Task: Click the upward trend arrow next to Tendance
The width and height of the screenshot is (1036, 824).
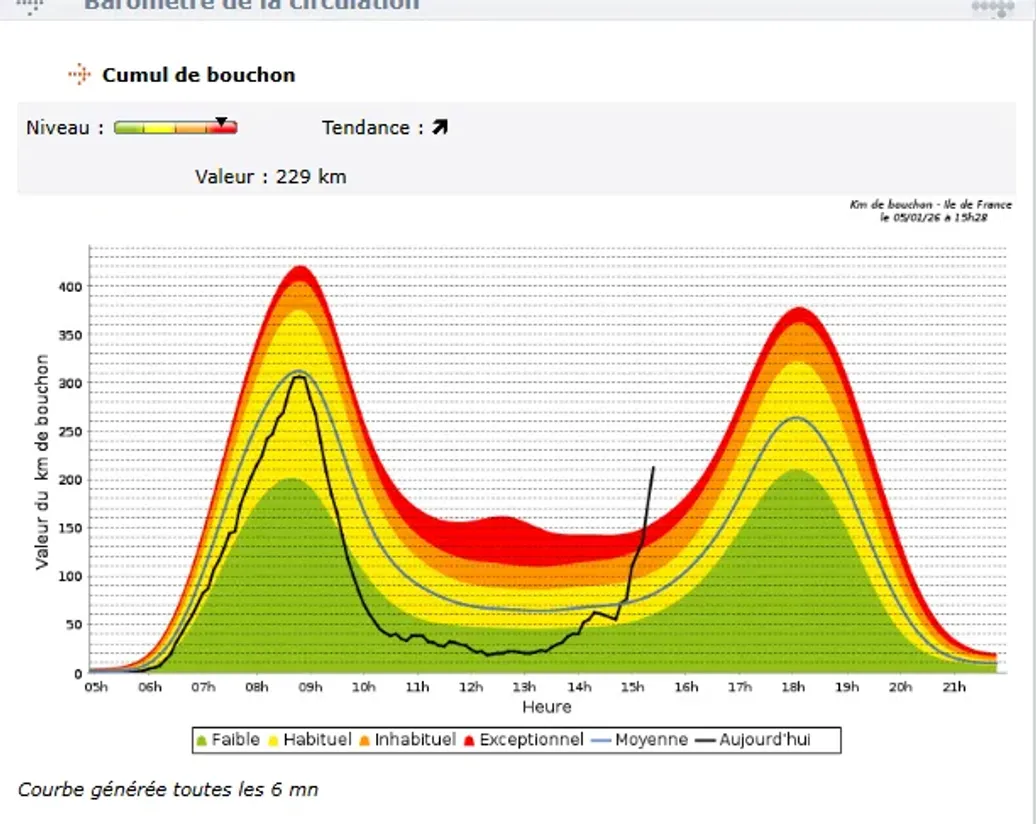Action: tap(440, 128)
